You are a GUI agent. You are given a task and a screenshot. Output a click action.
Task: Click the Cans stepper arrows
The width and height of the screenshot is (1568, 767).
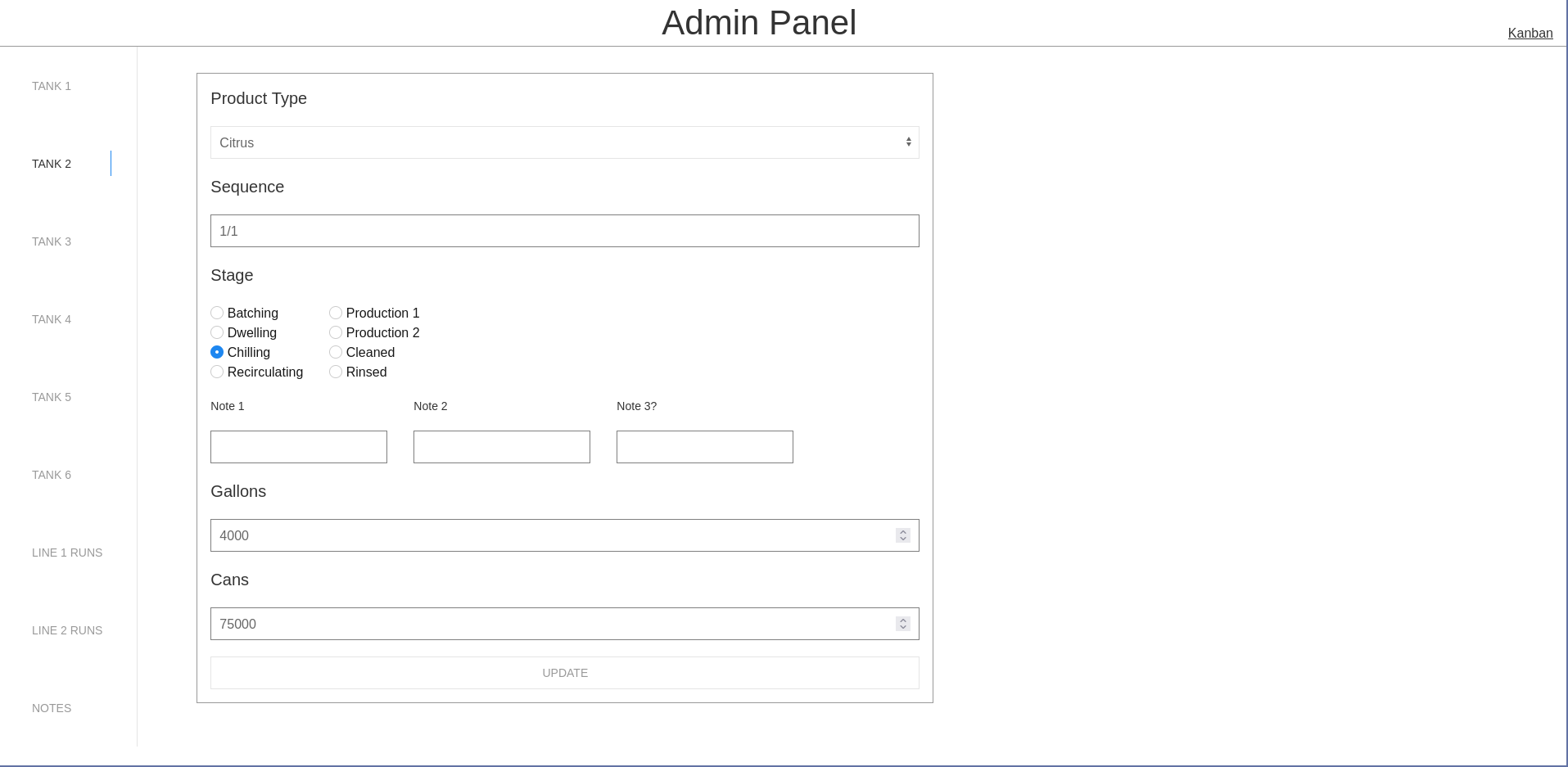coord(902,623)
